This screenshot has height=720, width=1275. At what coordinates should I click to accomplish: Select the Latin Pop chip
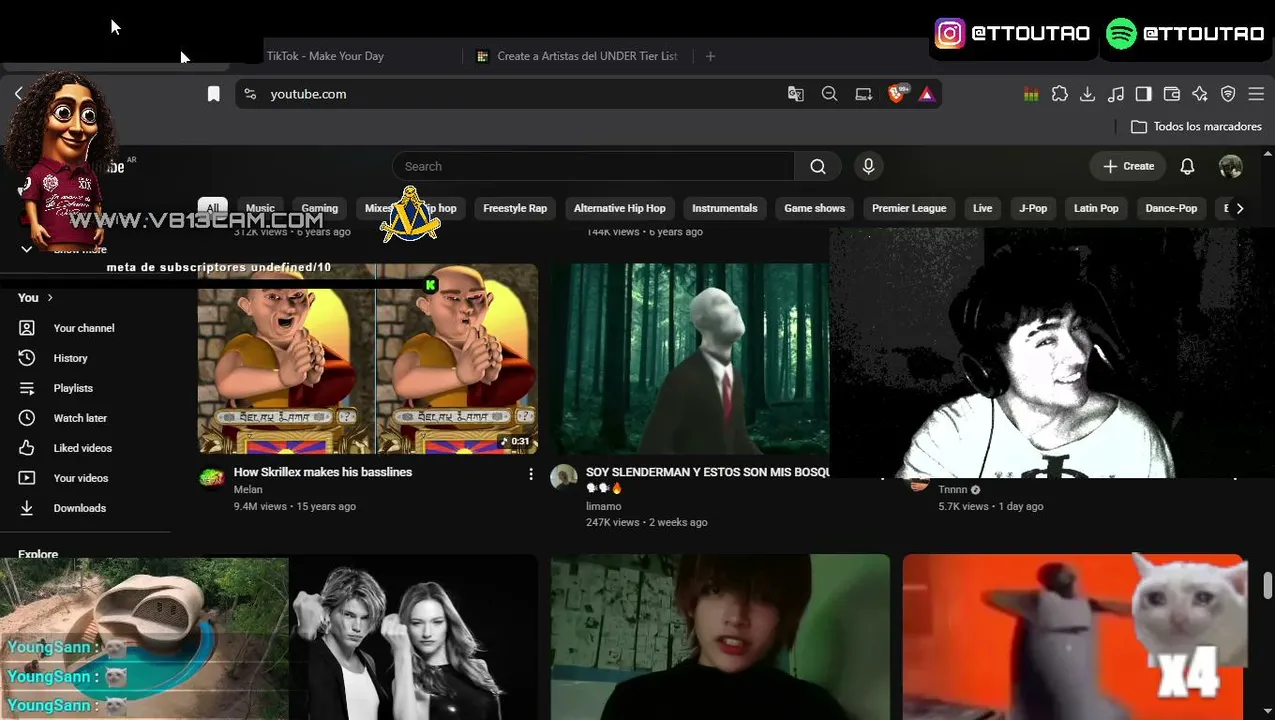pyautogui.click(x=1096, y=208)
